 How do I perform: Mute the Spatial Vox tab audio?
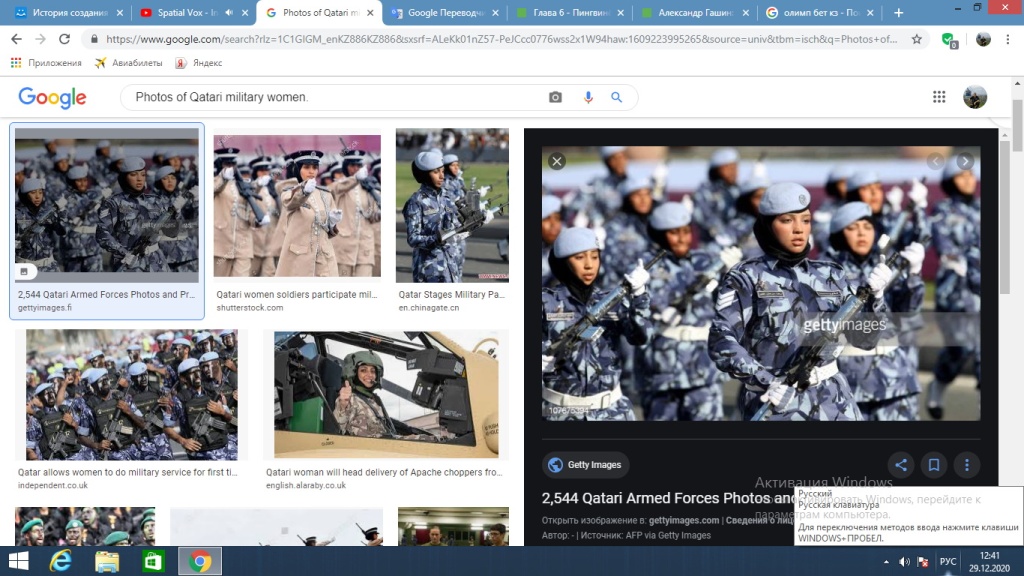230,13
